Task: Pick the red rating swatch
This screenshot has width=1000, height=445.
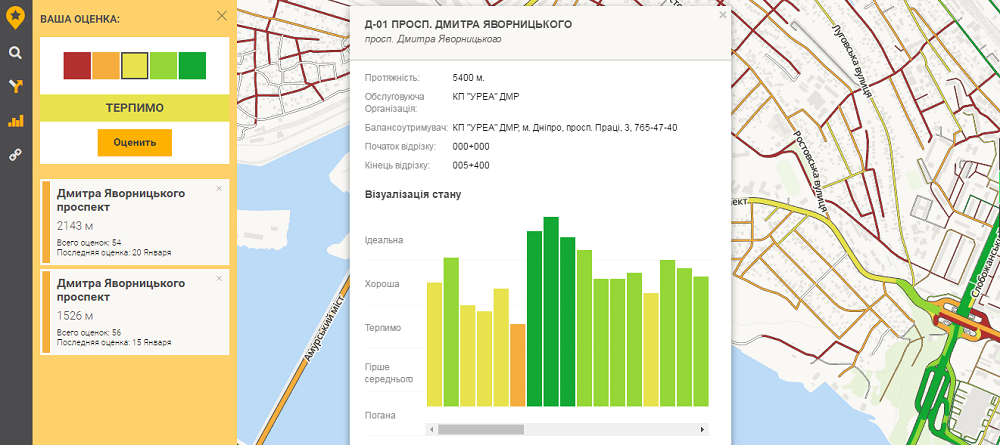Action: [77, 66]
